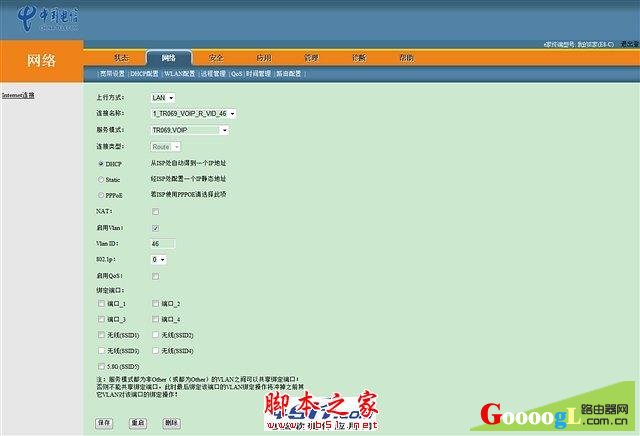
Task: Open the 状态 tab
Action: point(121,58)
